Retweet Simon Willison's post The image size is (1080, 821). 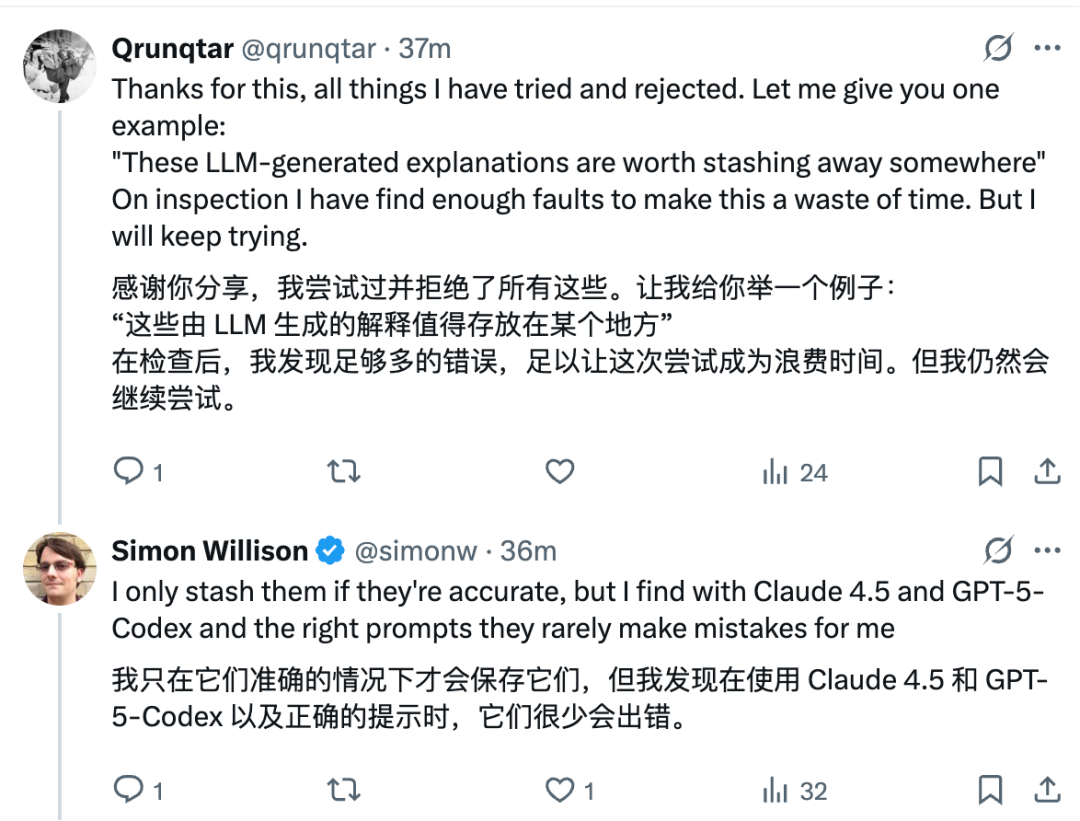[344, 790]
